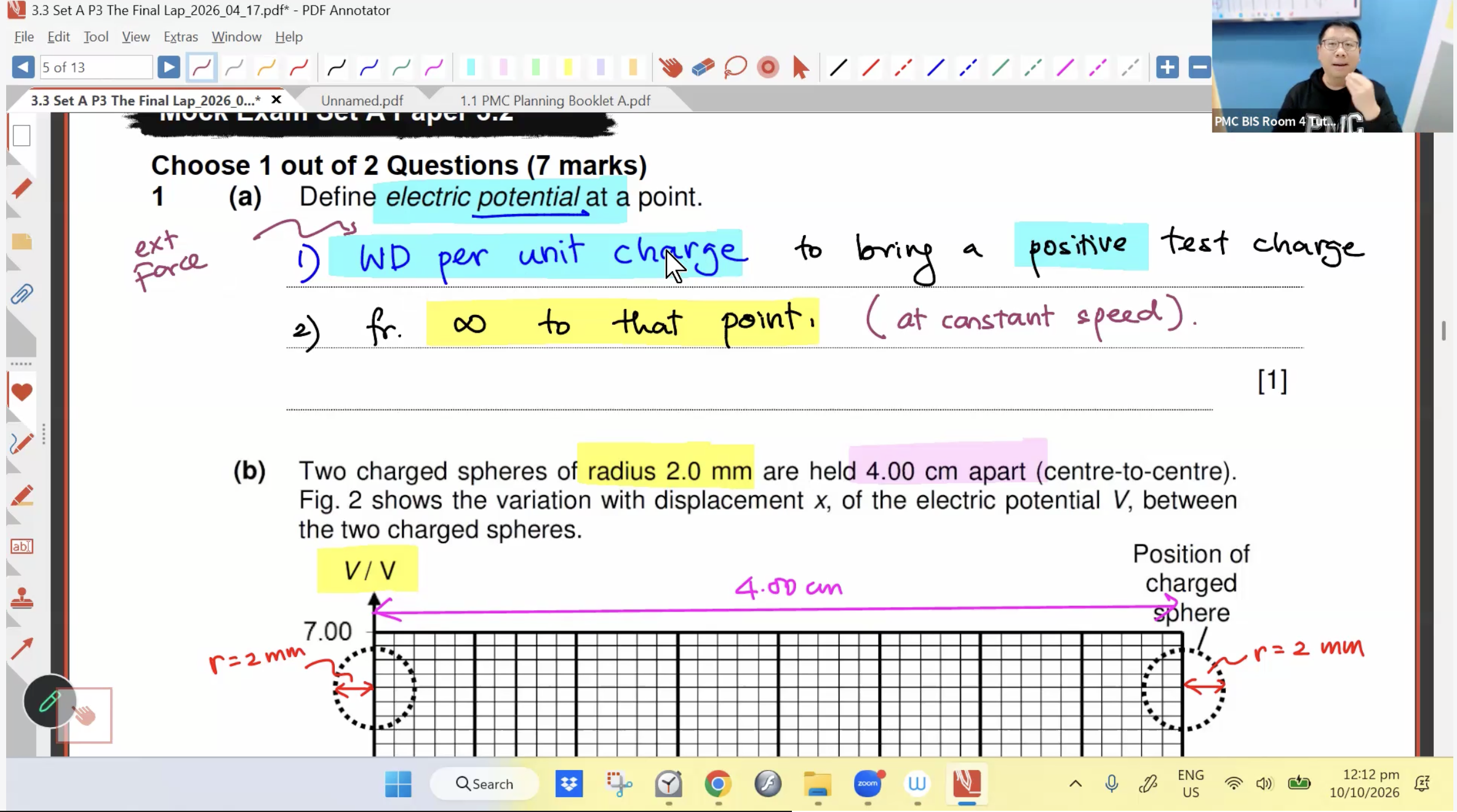Select the black pen in toolbar
Viewport: 1457px width, 812px height.
click(x=337, y=67)
